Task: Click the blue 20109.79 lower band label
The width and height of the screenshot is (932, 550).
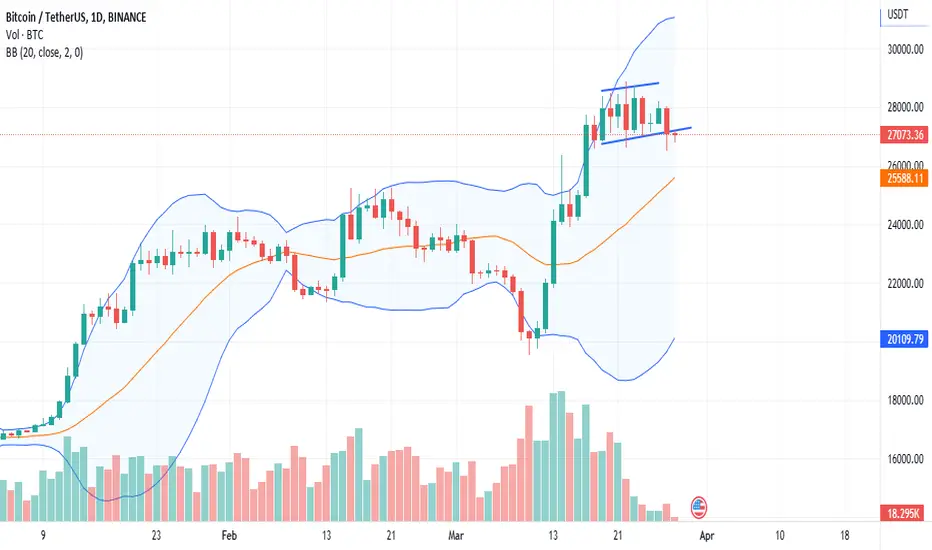Action: pos(905,339)
